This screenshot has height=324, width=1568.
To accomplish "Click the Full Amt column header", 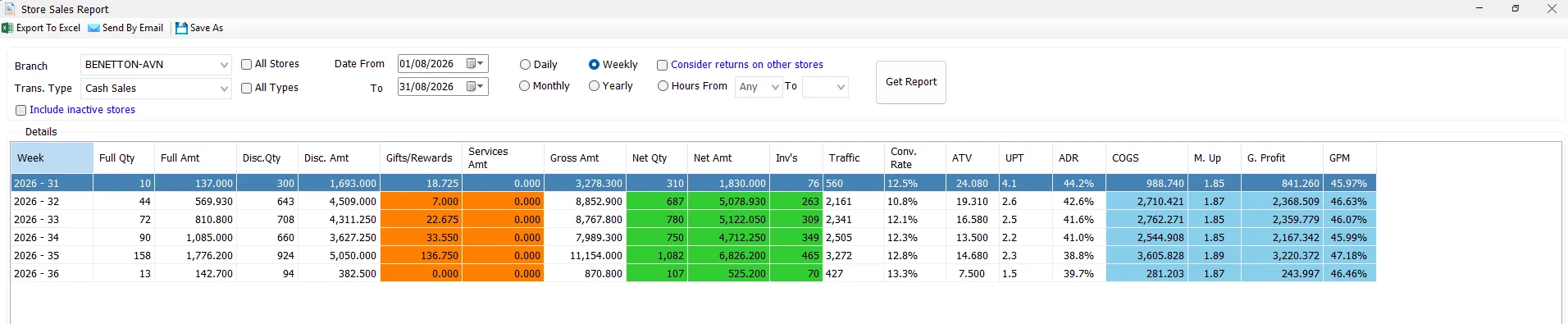I will 195,158.
